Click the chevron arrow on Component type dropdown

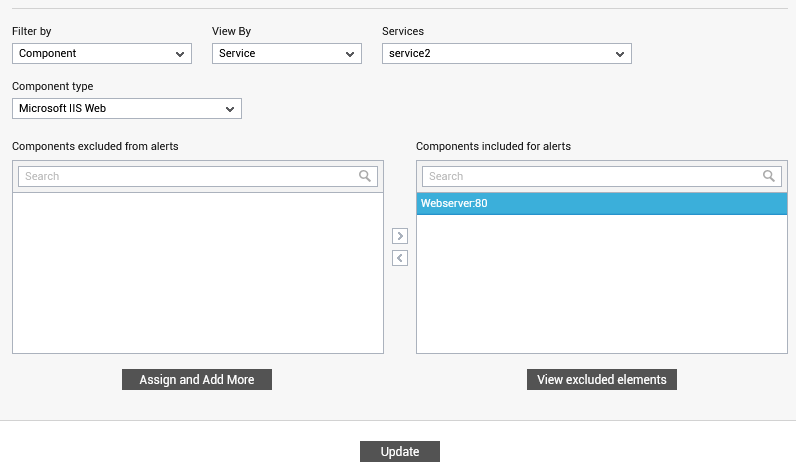pyautogui.click(x=229, y=109)
